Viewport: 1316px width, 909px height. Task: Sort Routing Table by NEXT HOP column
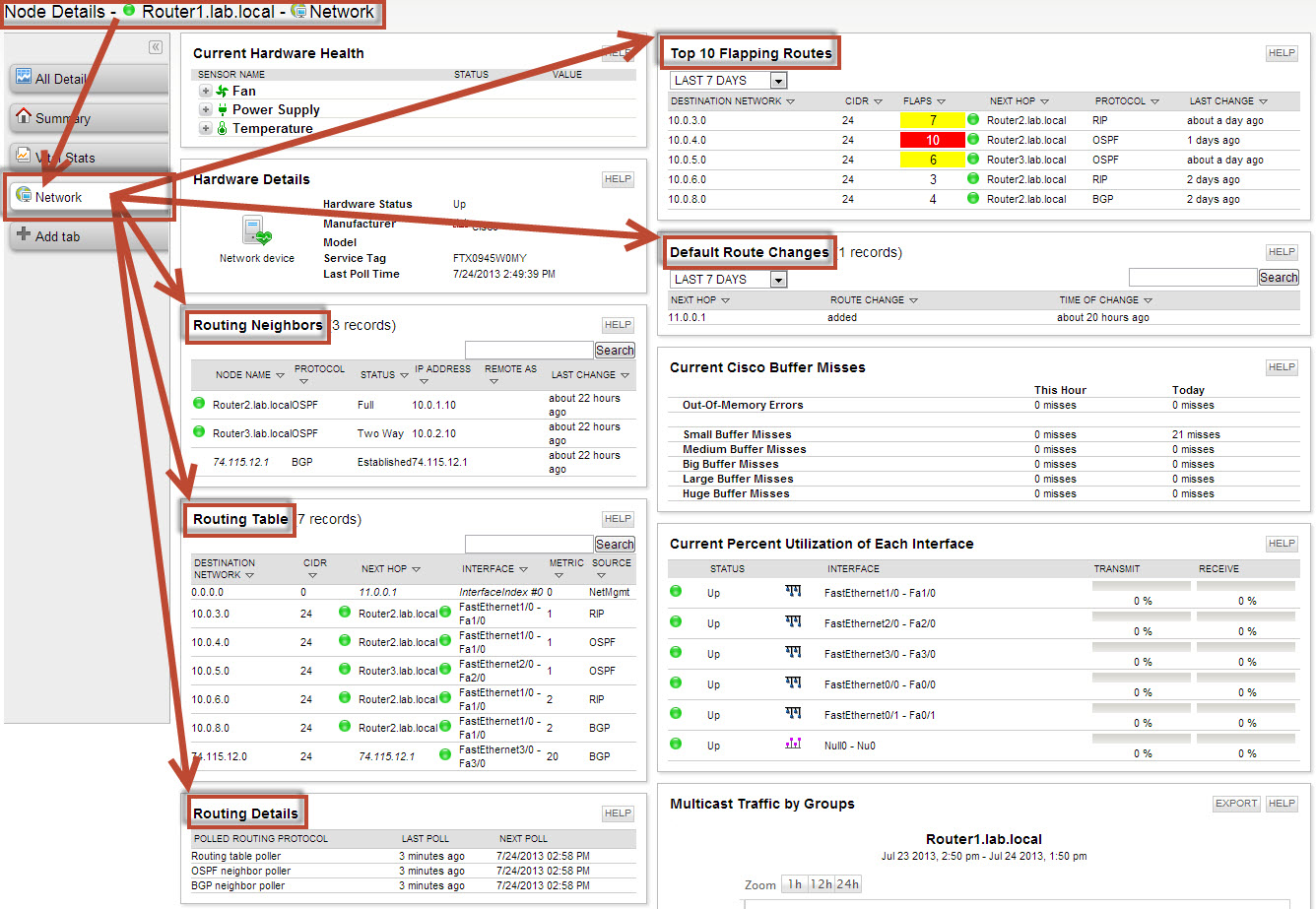click(391, 568)
